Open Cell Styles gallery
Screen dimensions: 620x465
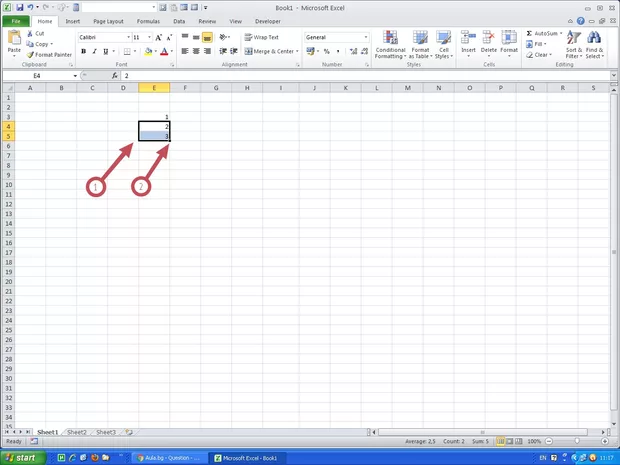[444, 45]
